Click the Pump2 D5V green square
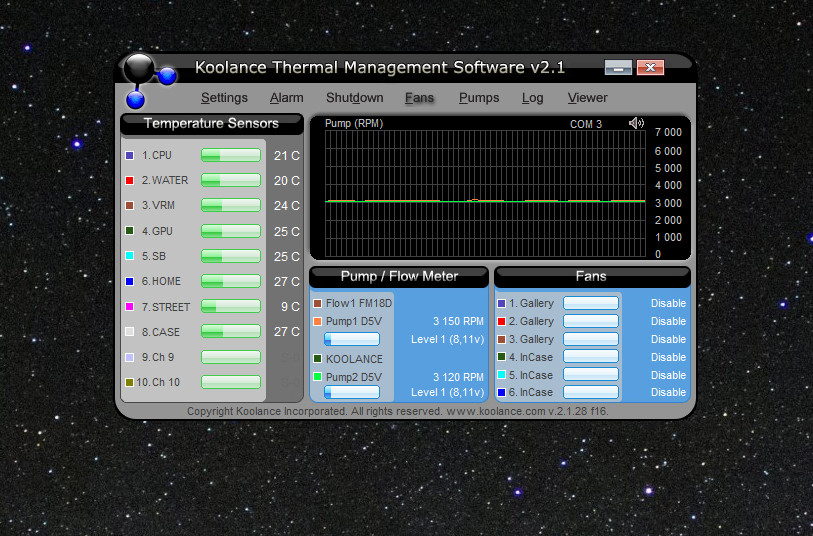The width and height of the screenshot is (813, 536). click(x=318, y=377)
